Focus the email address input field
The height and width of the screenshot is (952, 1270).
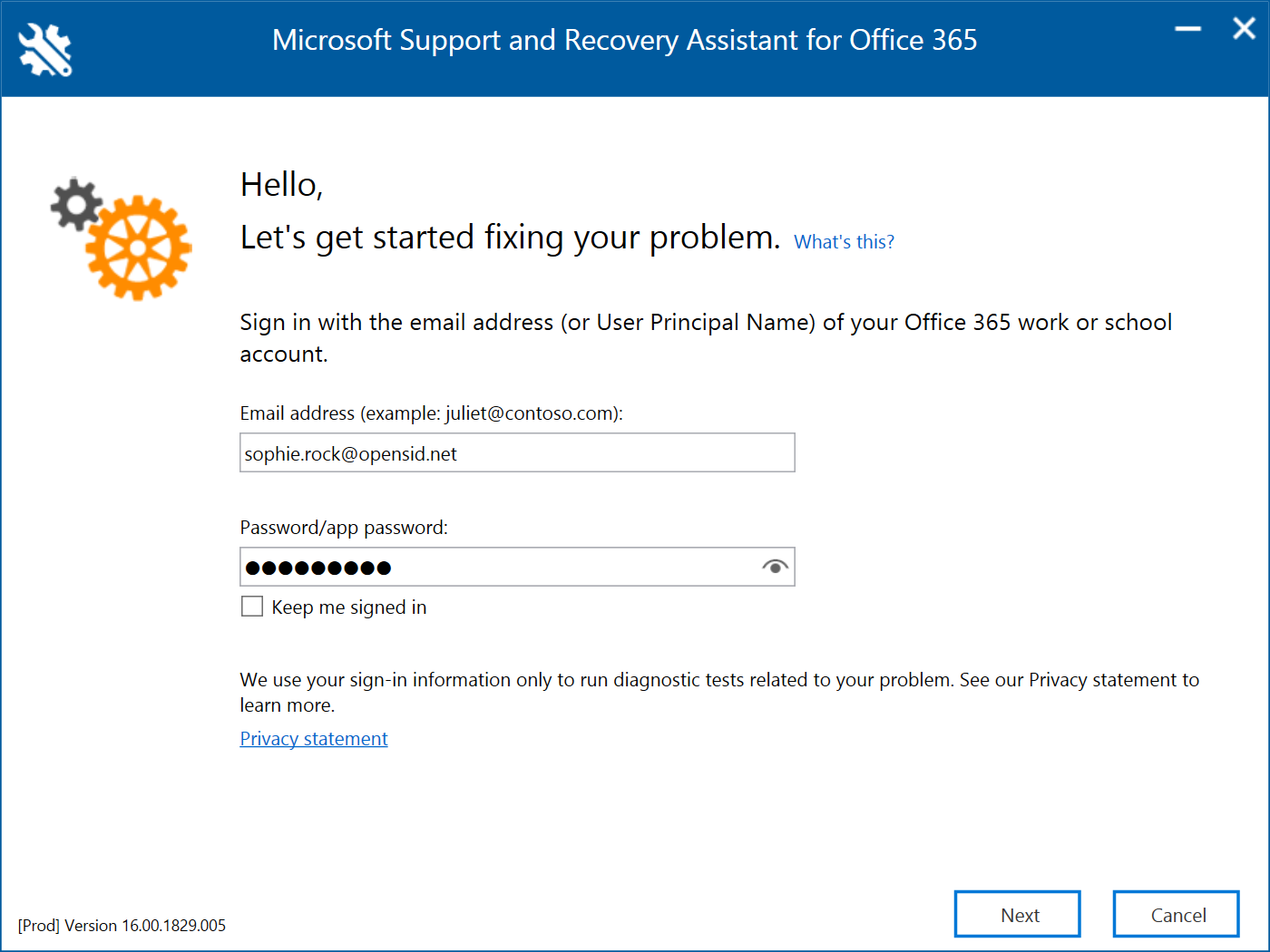tap(517, 453)
